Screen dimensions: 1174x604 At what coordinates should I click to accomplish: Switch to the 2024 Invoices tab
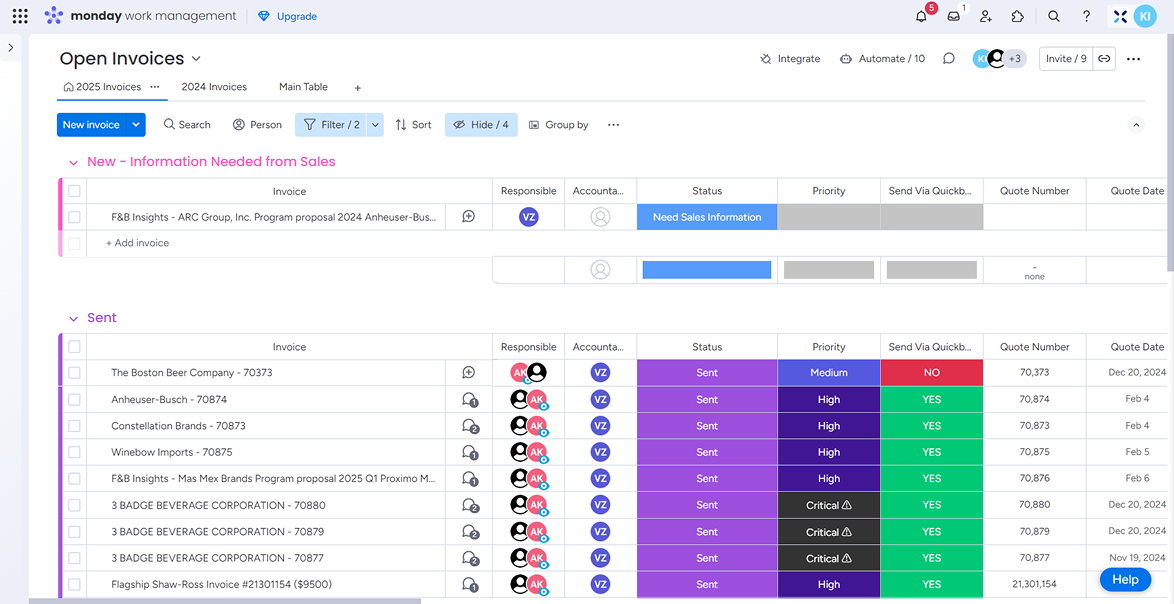click(x=214, y=87)
